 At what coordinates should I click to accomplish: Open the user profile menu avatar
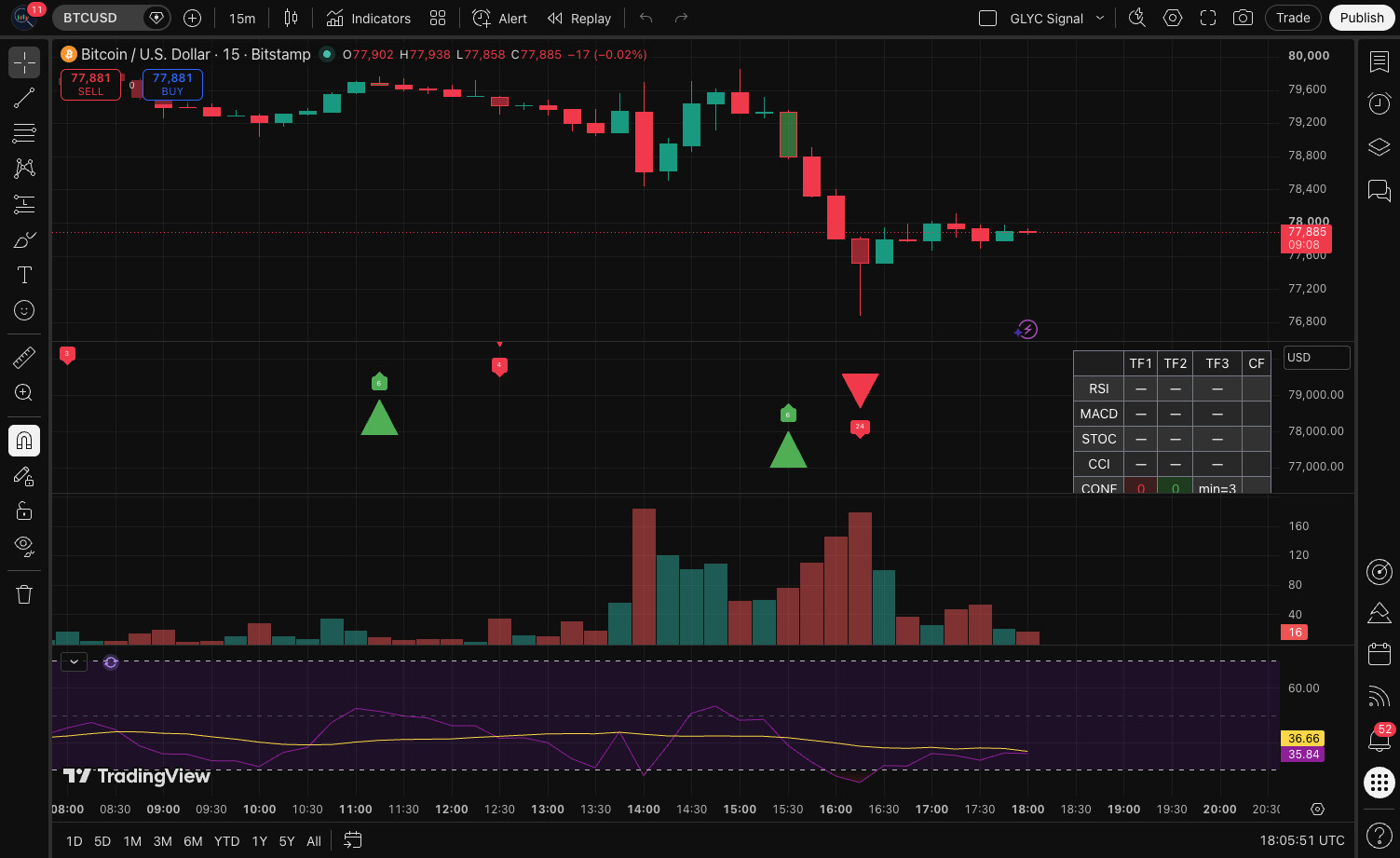[x=24, y=18]
